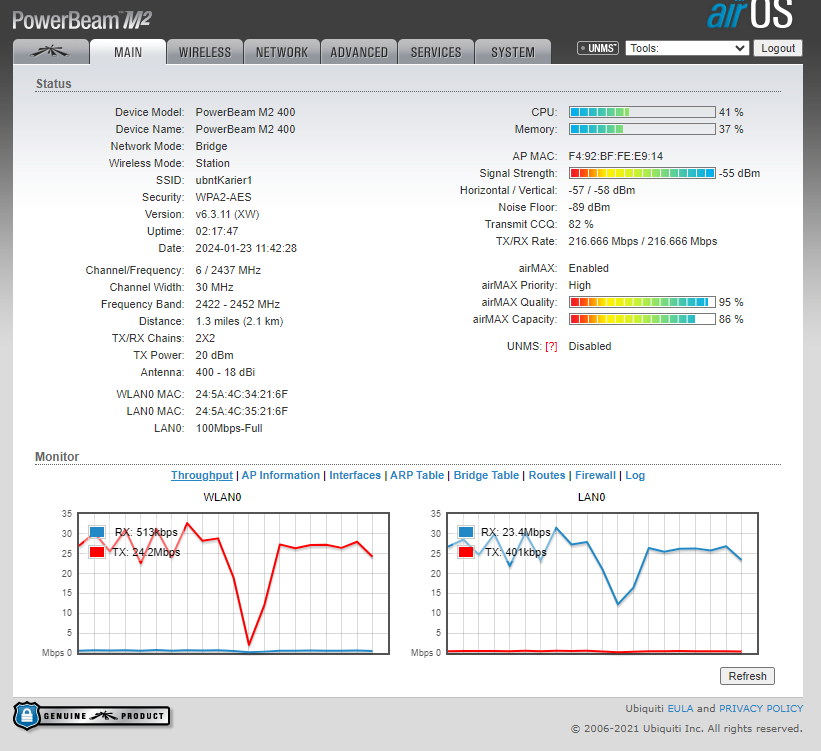Open the Bridge Table link
821x751 pixels.
click(486, 476)
